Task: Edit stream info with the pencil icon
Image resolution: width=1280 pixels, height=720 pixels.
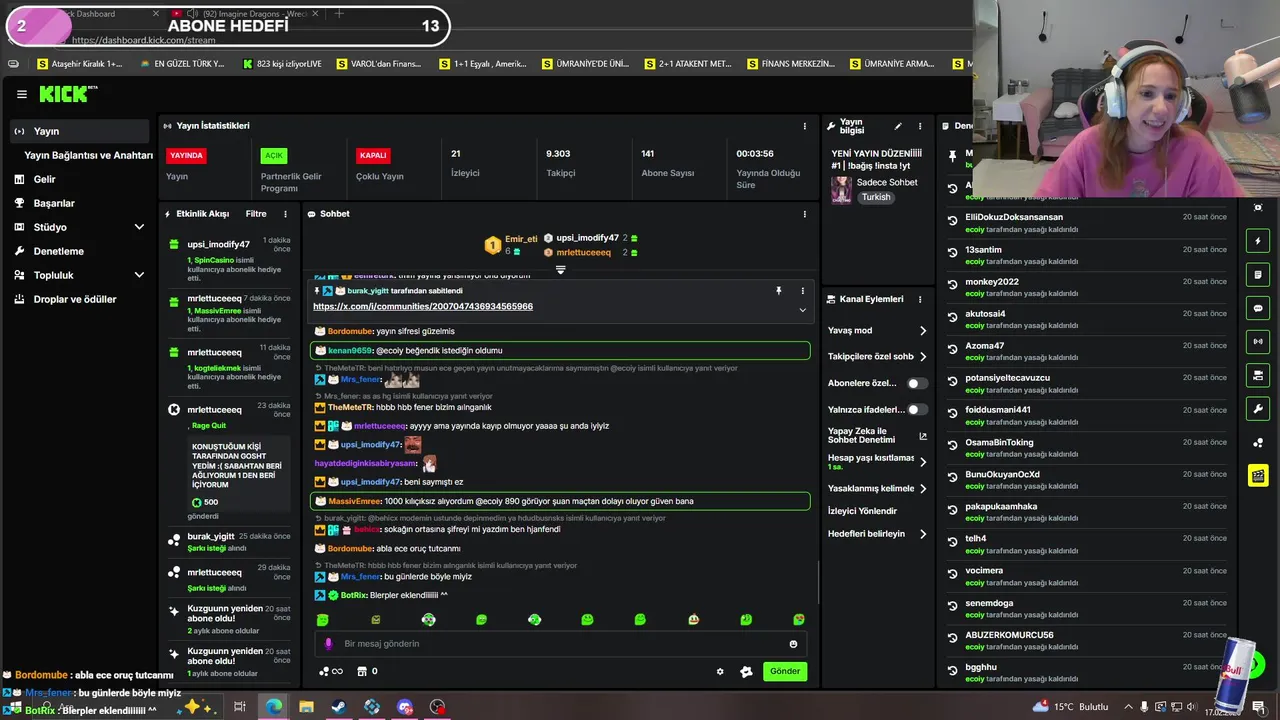Action: [898, 126]
